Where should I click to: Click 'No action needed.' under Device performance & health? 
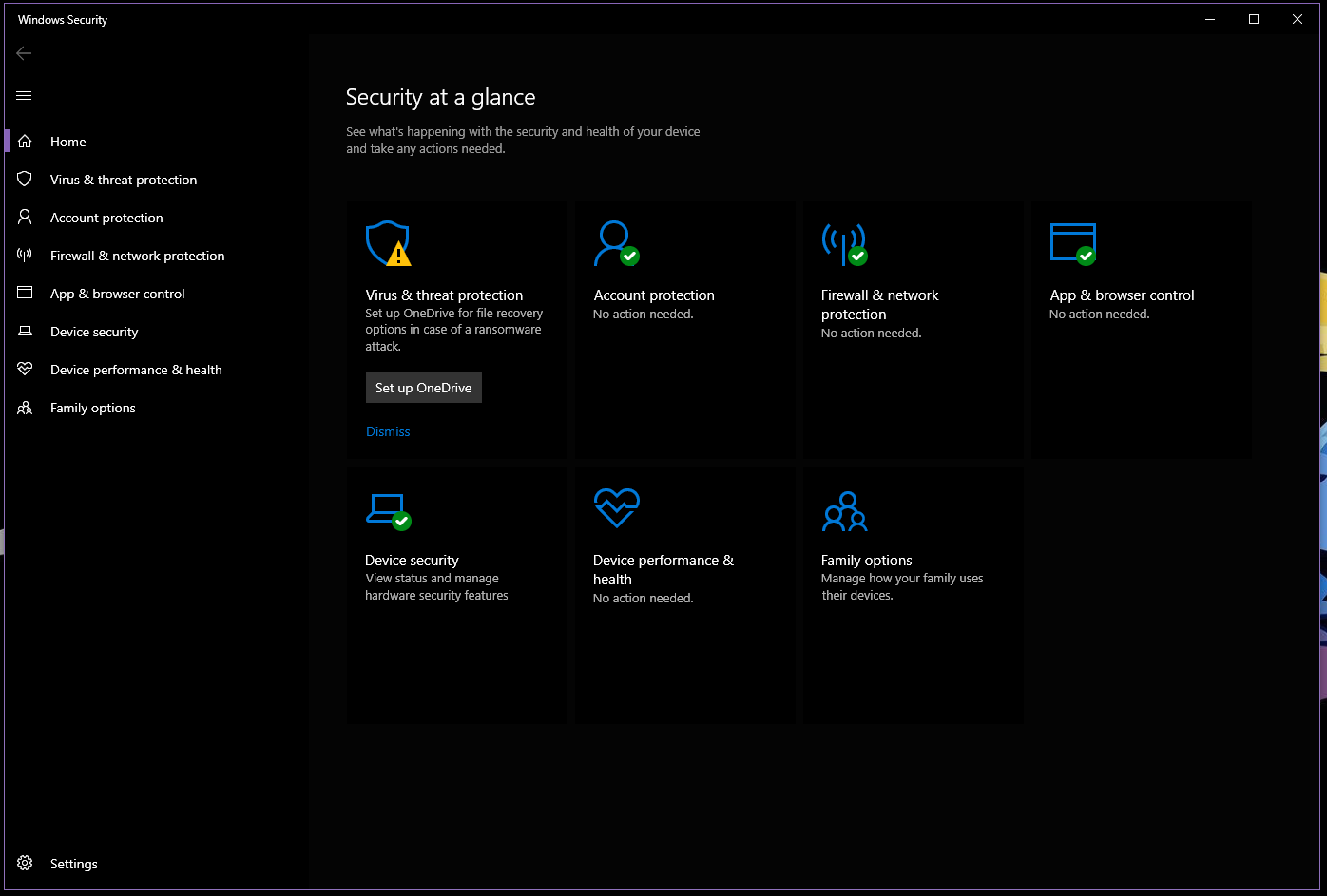tap(644, 599)
